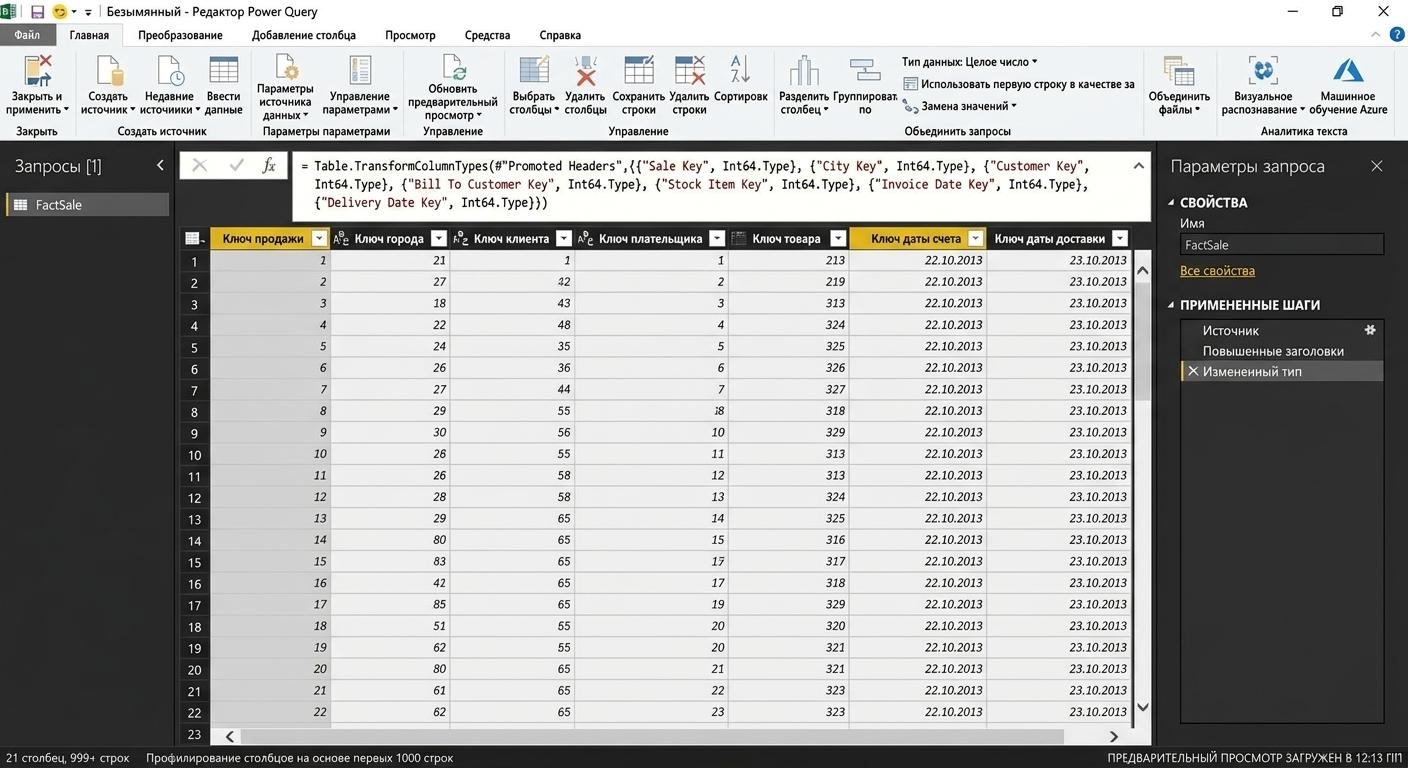The height and width of the screenshot is (768, 1408).
Task: Click the help question mark icon
Action: click(1399, 35)
